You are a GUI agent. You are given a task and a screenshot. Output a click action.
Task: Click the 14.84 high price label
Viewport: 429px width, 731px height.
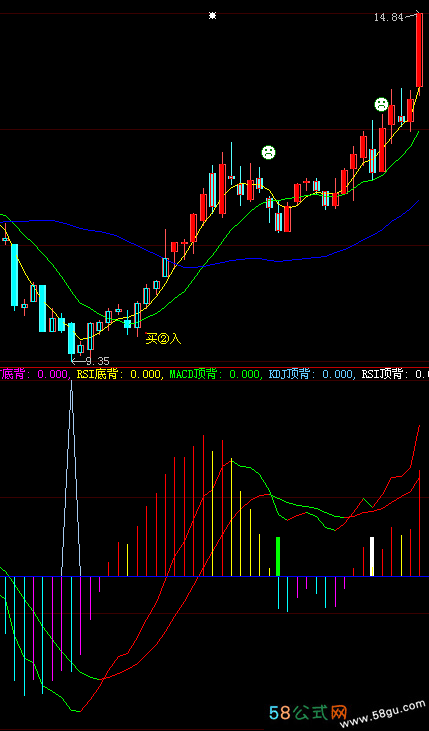pyautogui.click(x=388, y=18)
